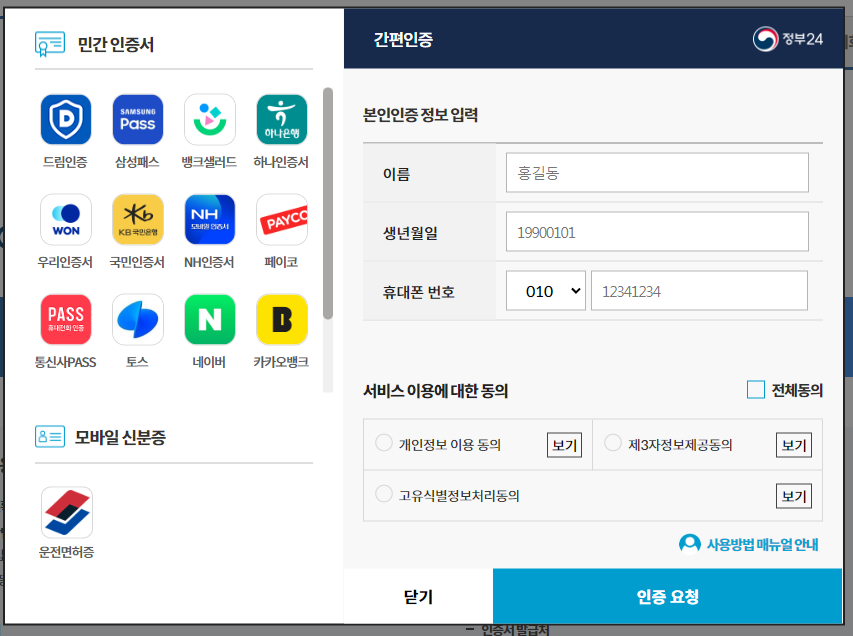Click 보기 for 제3자정보제공동의

tap(794, 445)
